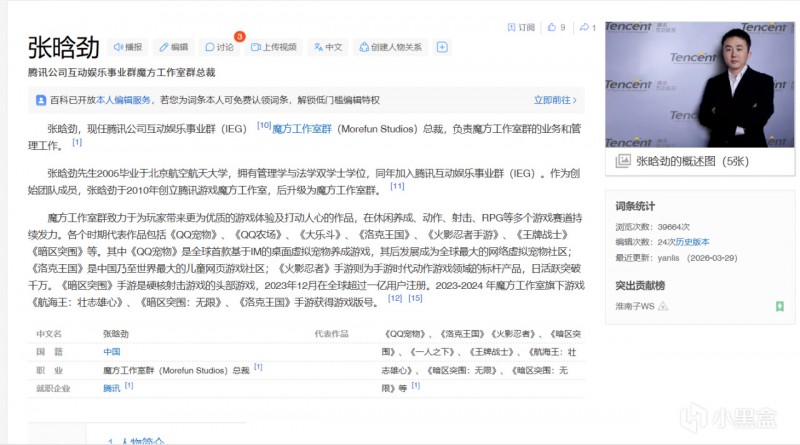Click the 中国 nationality link
The width and height of the screenshot is (800, 445).
tap(112, 352)
